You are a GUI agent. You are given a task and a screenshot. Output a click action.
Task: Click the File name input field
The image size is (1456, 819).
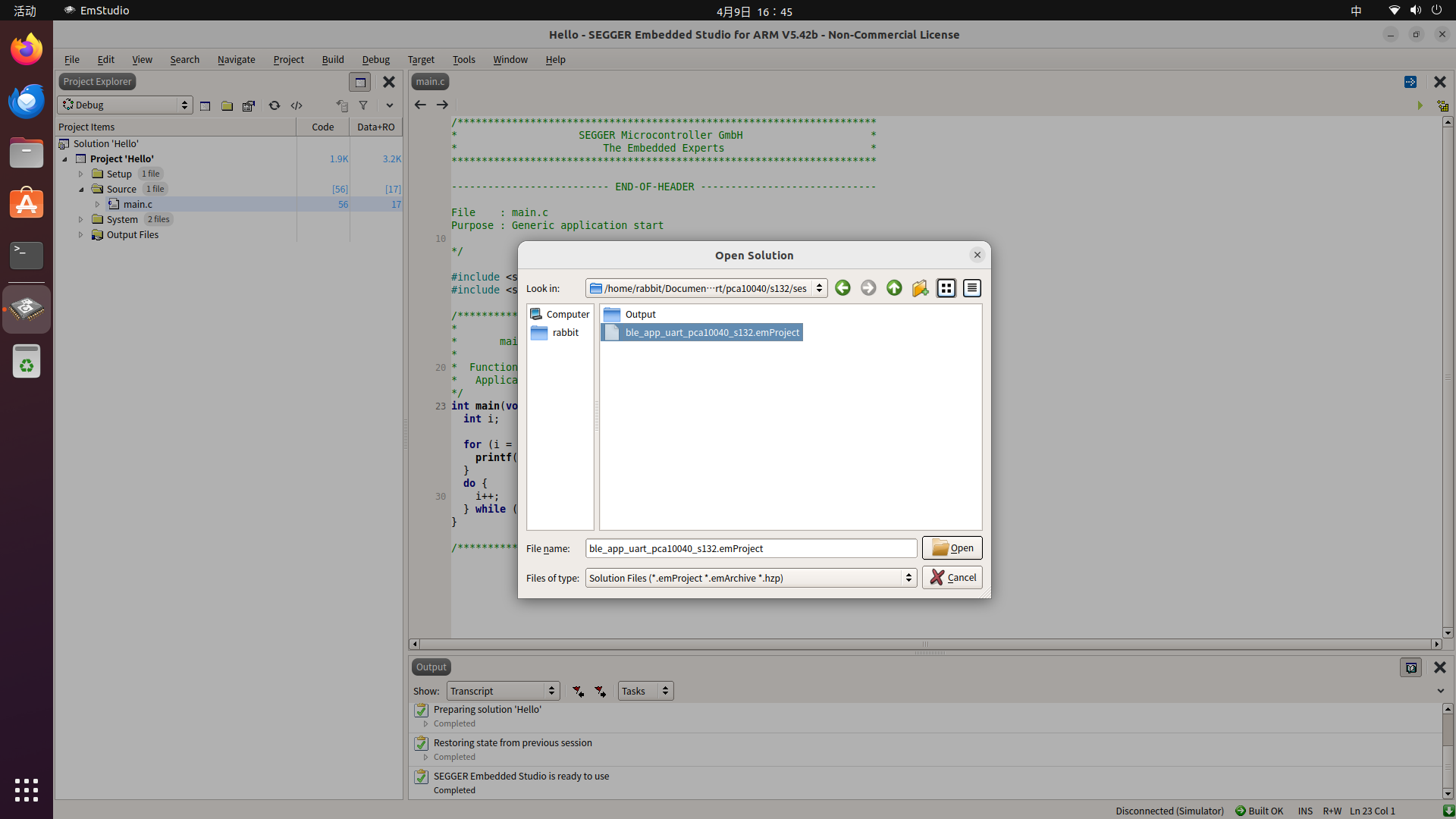751,548
